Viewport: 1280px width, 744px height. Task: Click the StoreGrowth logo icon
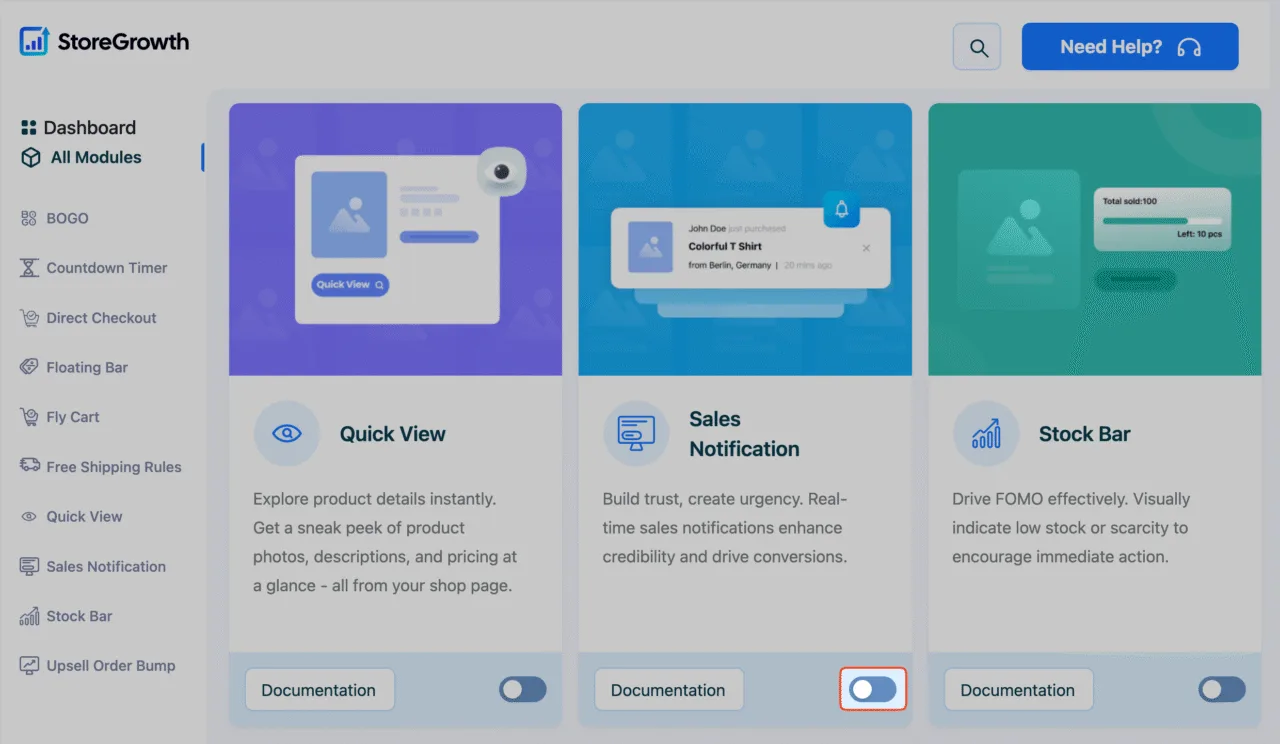click(34, 41)
